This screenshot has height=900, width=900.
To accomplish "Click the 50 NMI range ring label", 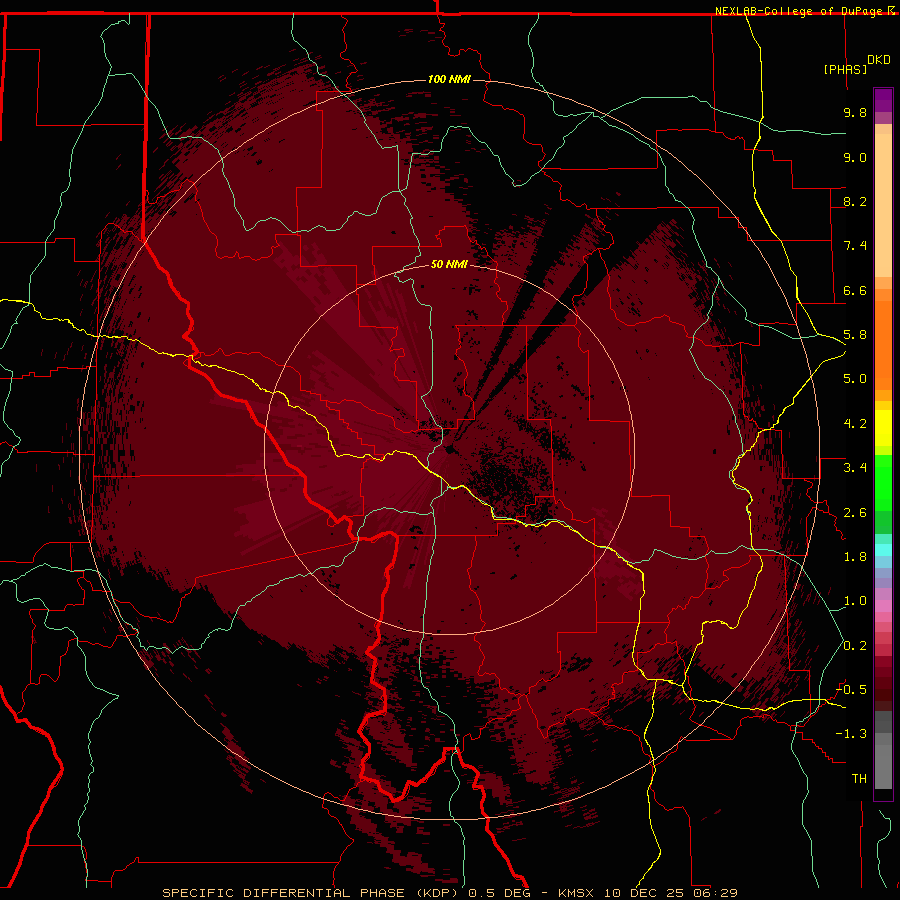I will coord(449,265).
